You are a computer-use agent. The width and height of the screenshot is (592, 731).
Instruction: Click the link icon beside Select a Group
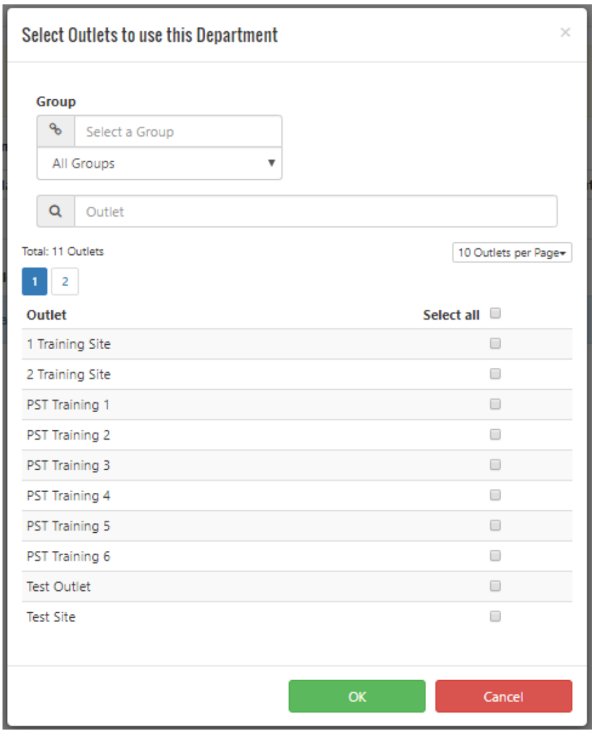pos(55,131)
